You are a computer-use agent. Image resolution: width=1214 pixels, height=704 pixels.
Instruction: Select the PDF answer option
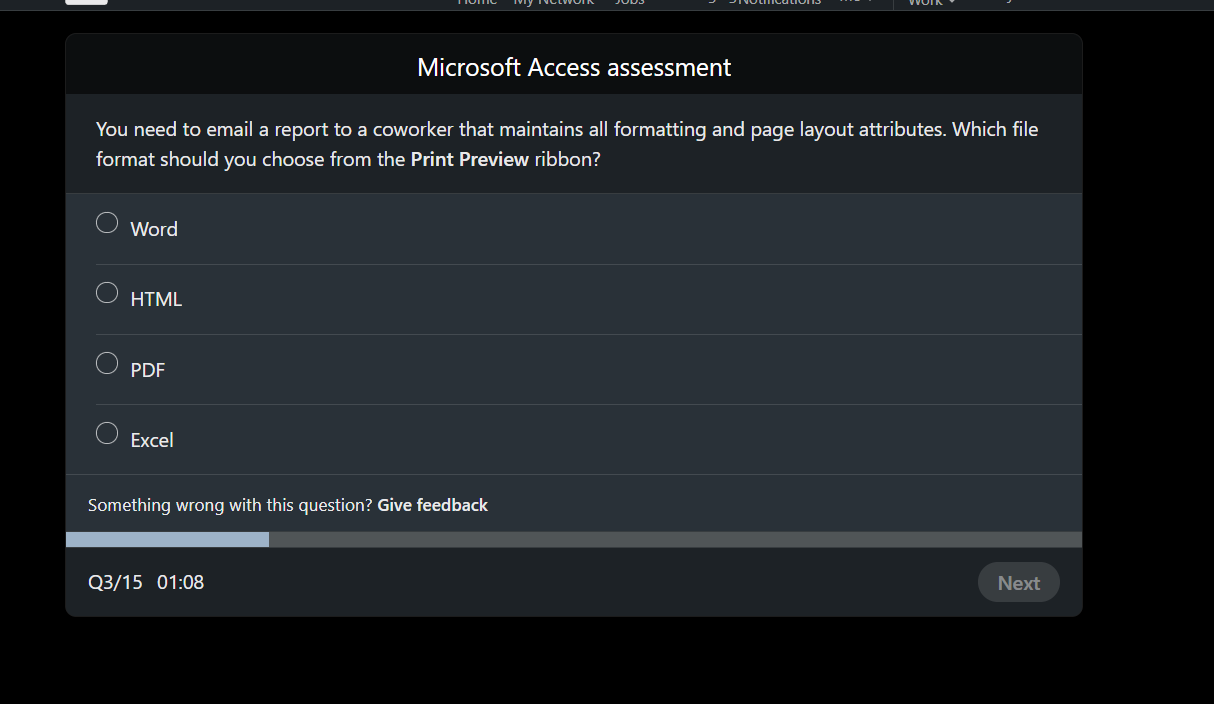click(x=107, y=363)
